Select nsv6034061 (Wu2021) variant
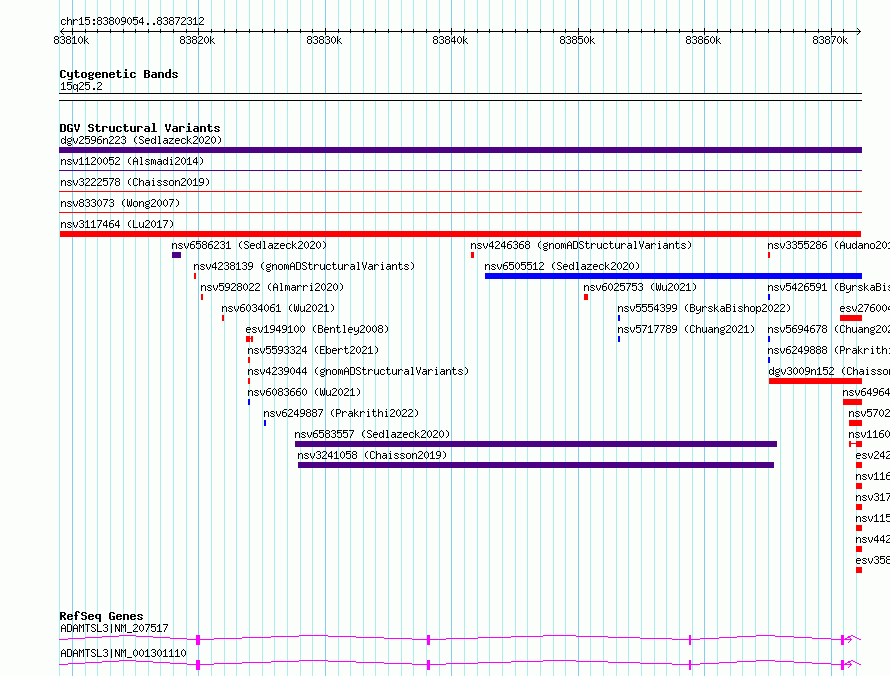This screenshot has width=890, height=676. (x=278, y=308)
